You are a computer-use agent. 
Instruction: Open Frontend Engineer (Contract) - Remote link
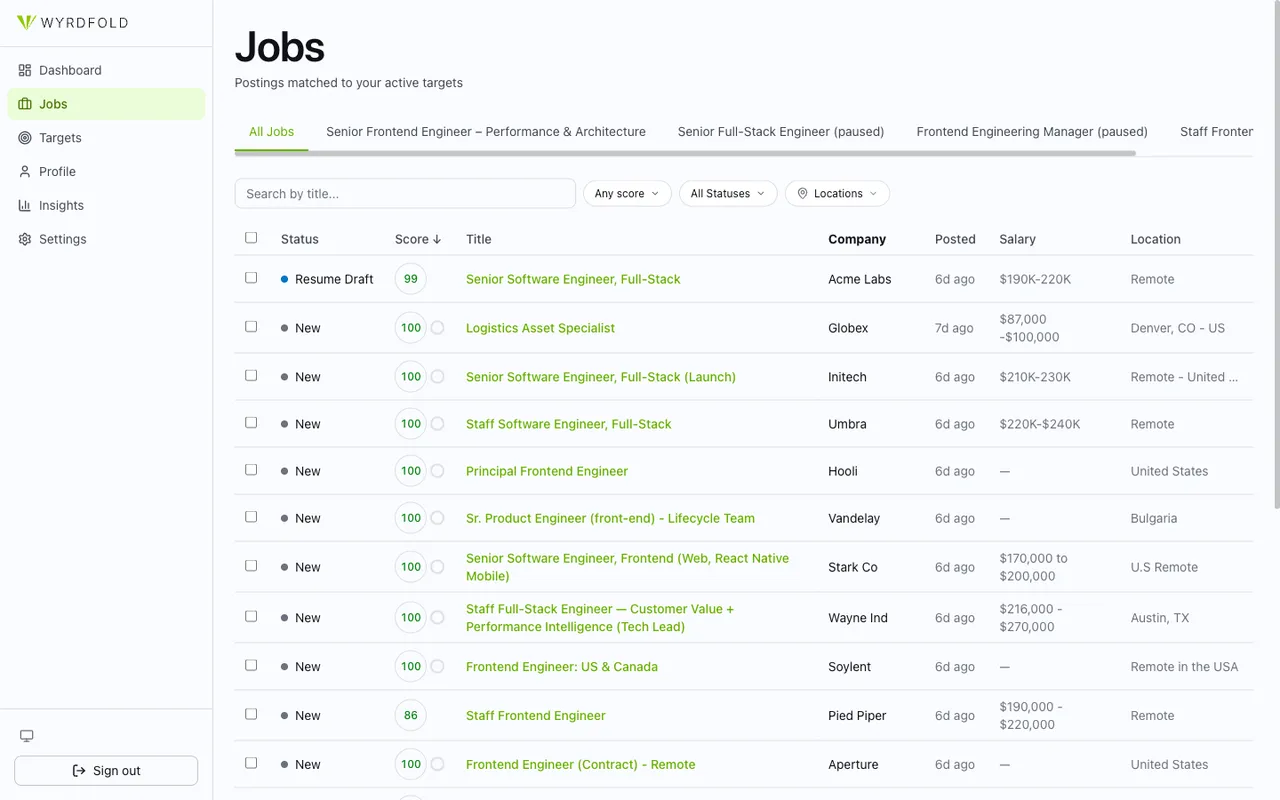tap(580, 765)
